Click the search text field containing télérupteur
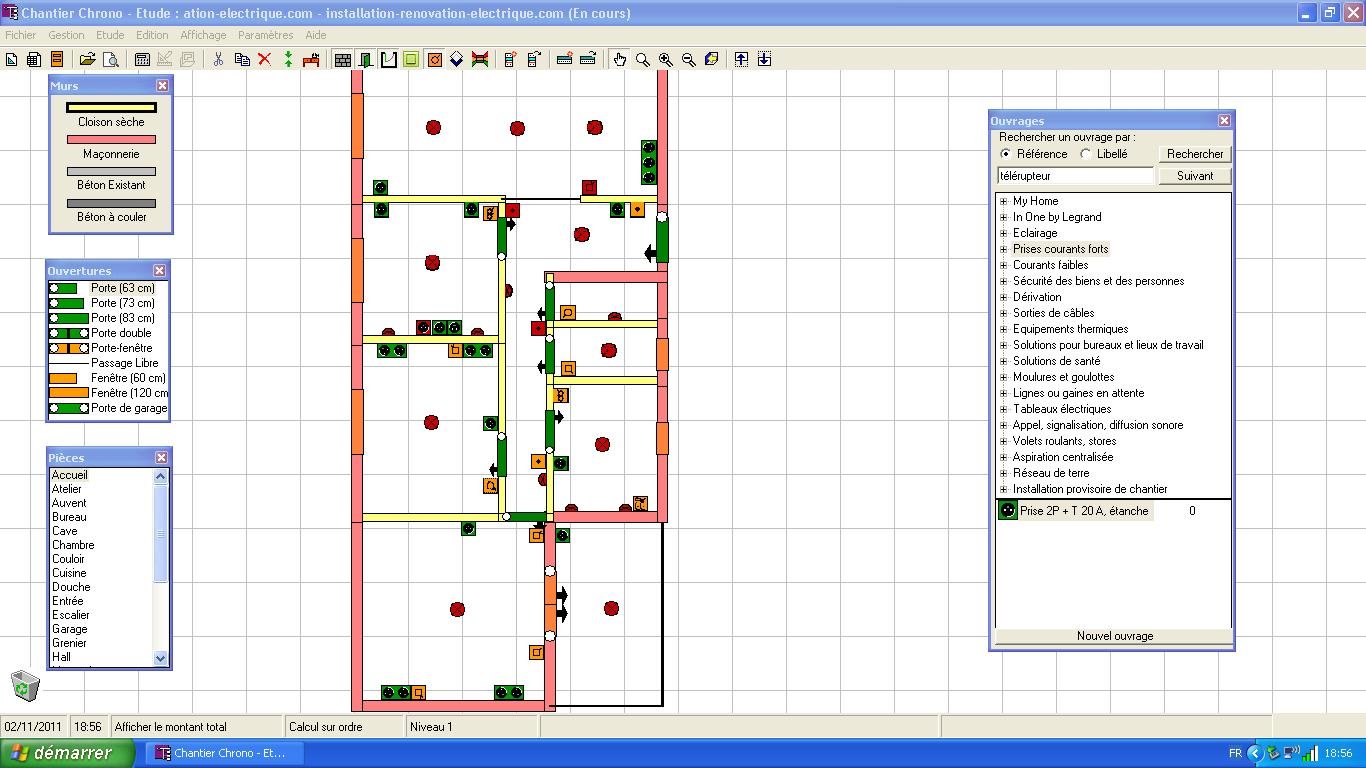The height and width of the screenshot is (768, 1366). click(1075, 176)
